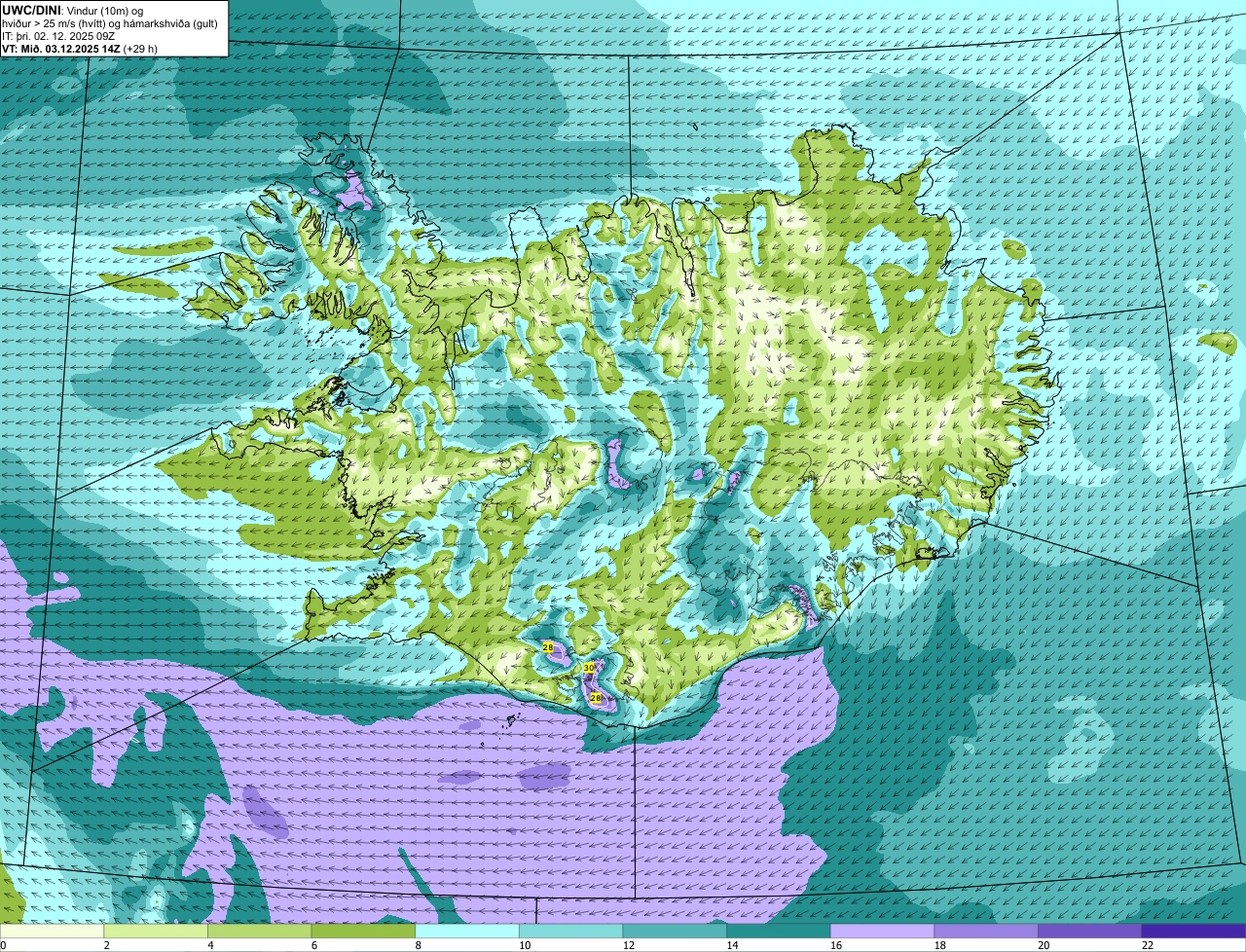
Task: Click the "20" scale label on the legend
Action: click(1044, 945)
